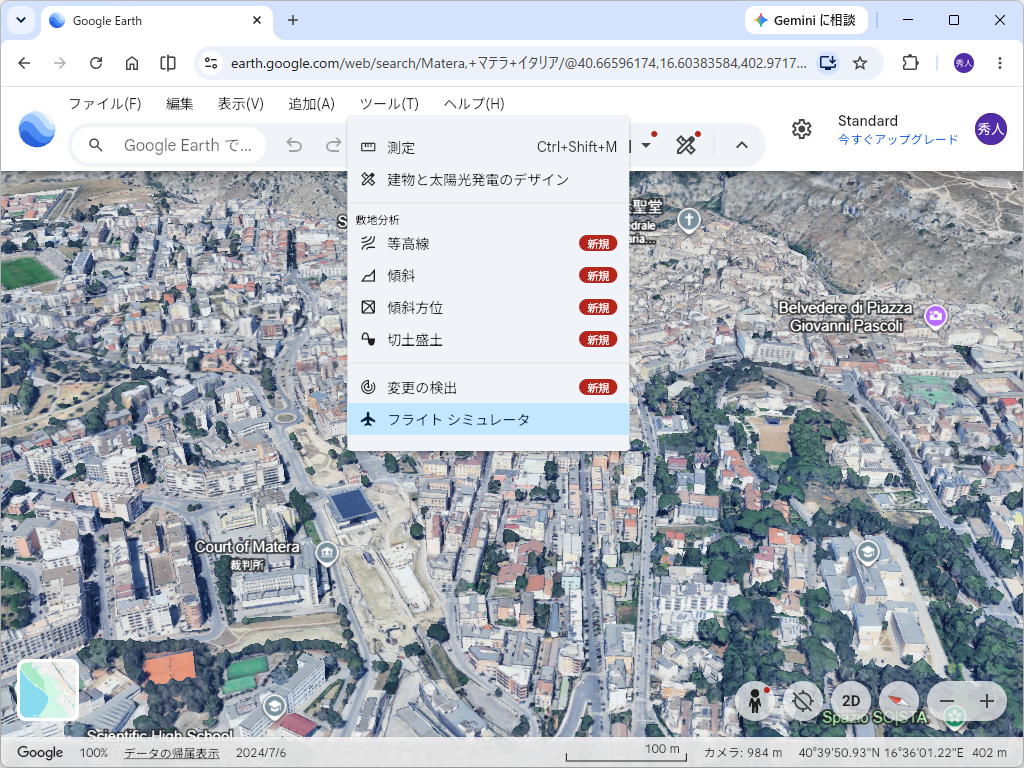Open dropdown arrow beside the toolbar tool

(646, 145)
